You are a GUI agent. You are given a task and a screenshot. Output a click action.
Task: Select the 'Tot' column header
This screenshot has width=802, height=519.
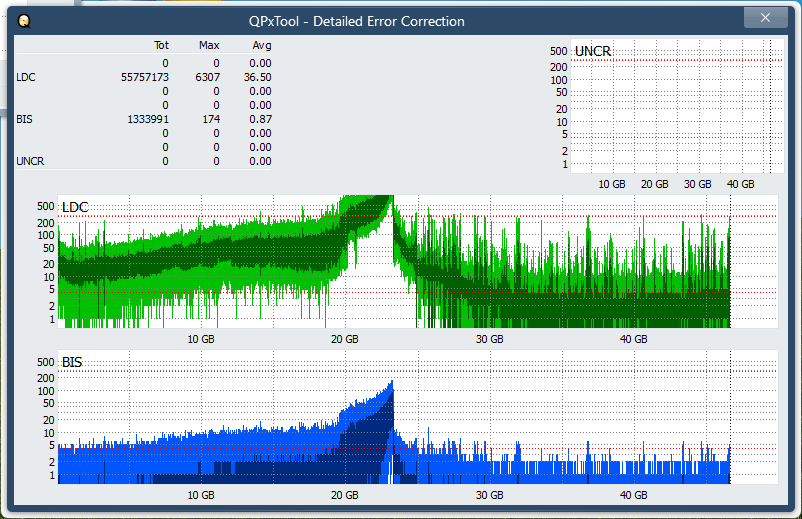point(161,45)
